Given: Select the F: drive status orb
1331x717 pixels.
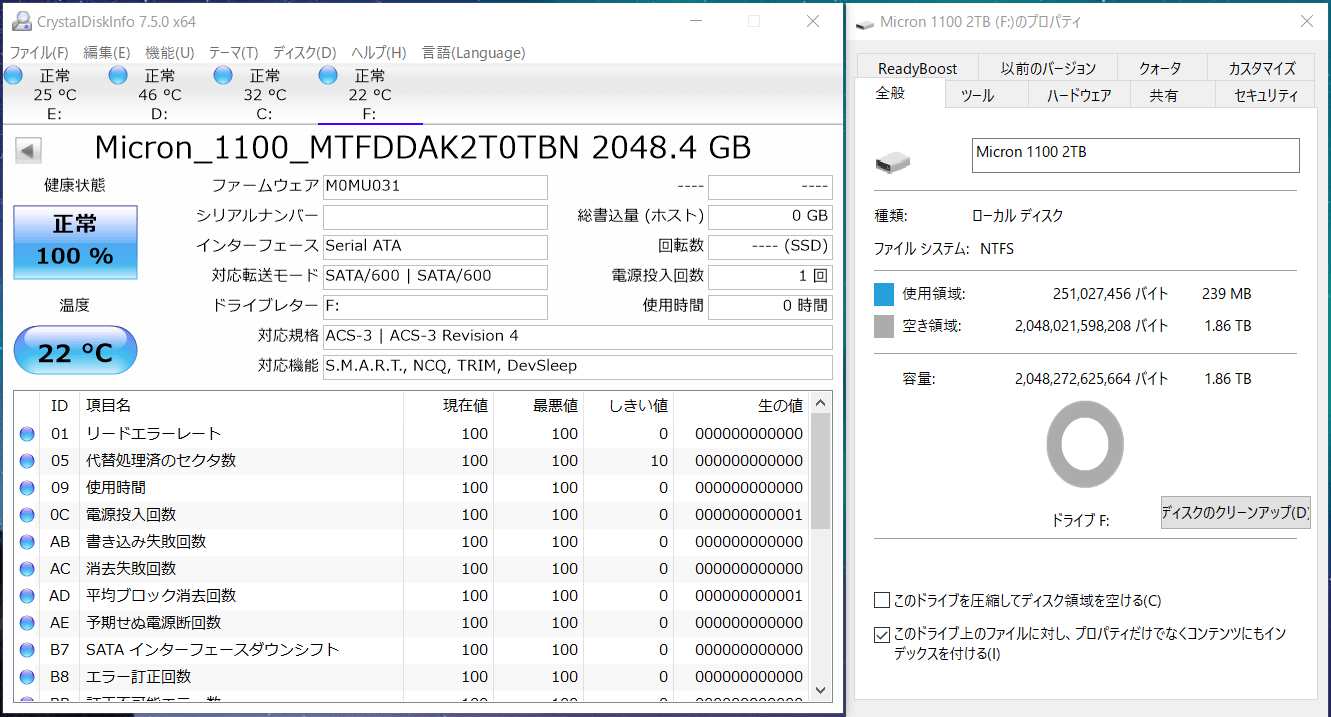Looking at the screenshot, I should (328, 75).
